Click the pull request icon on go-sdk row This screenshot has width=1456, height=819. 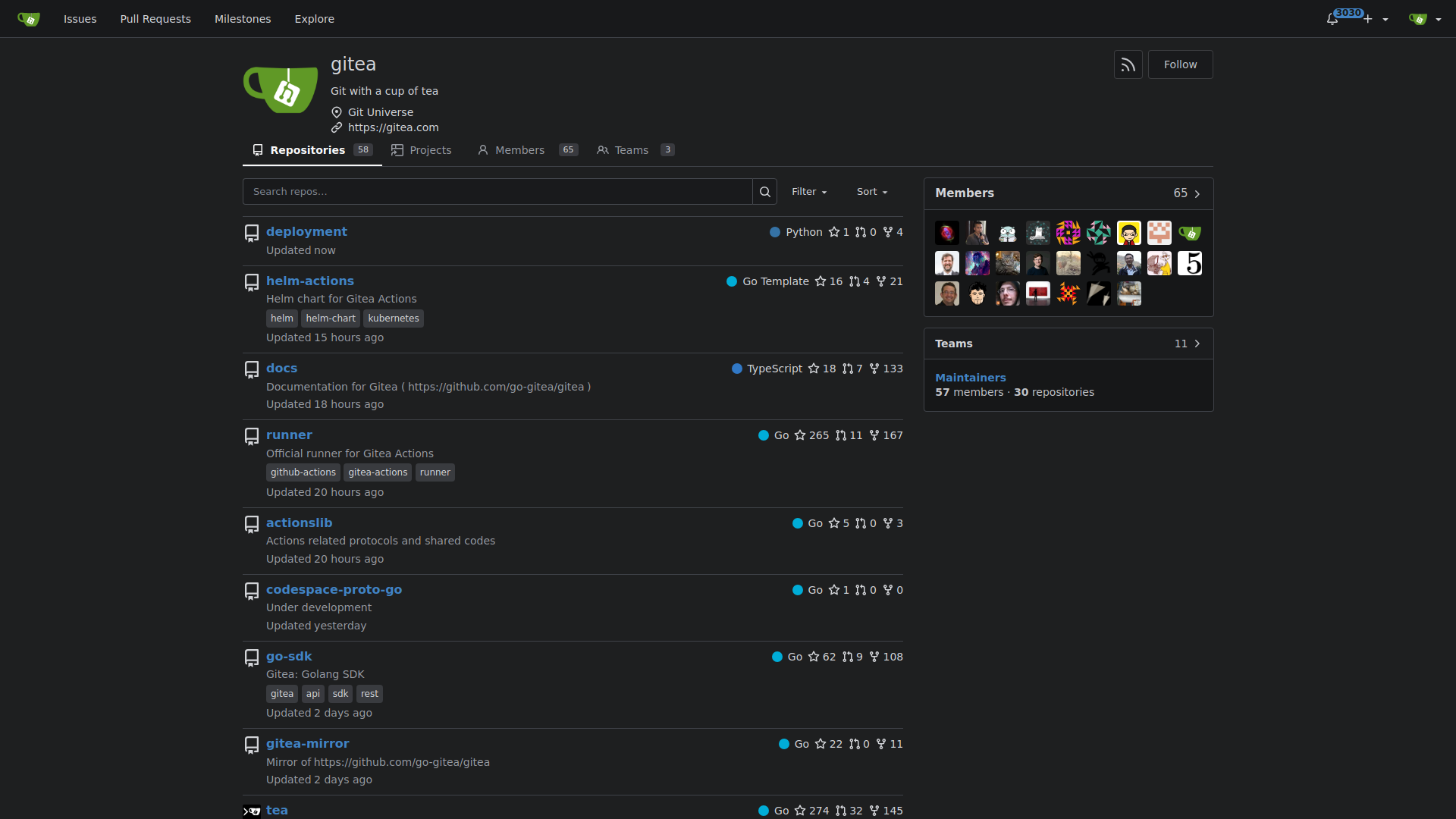coord(848,657)
